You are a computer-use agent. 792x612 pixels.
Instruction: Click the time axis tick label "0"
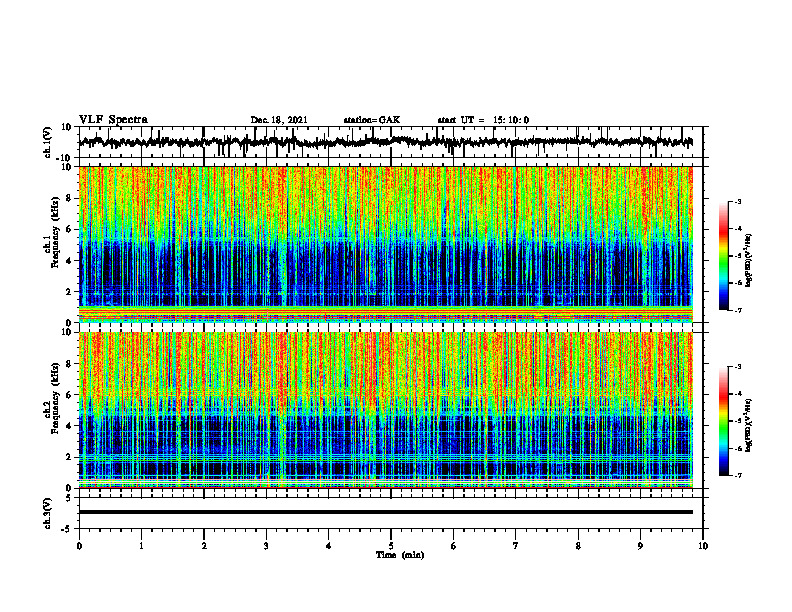coord(79,546)
